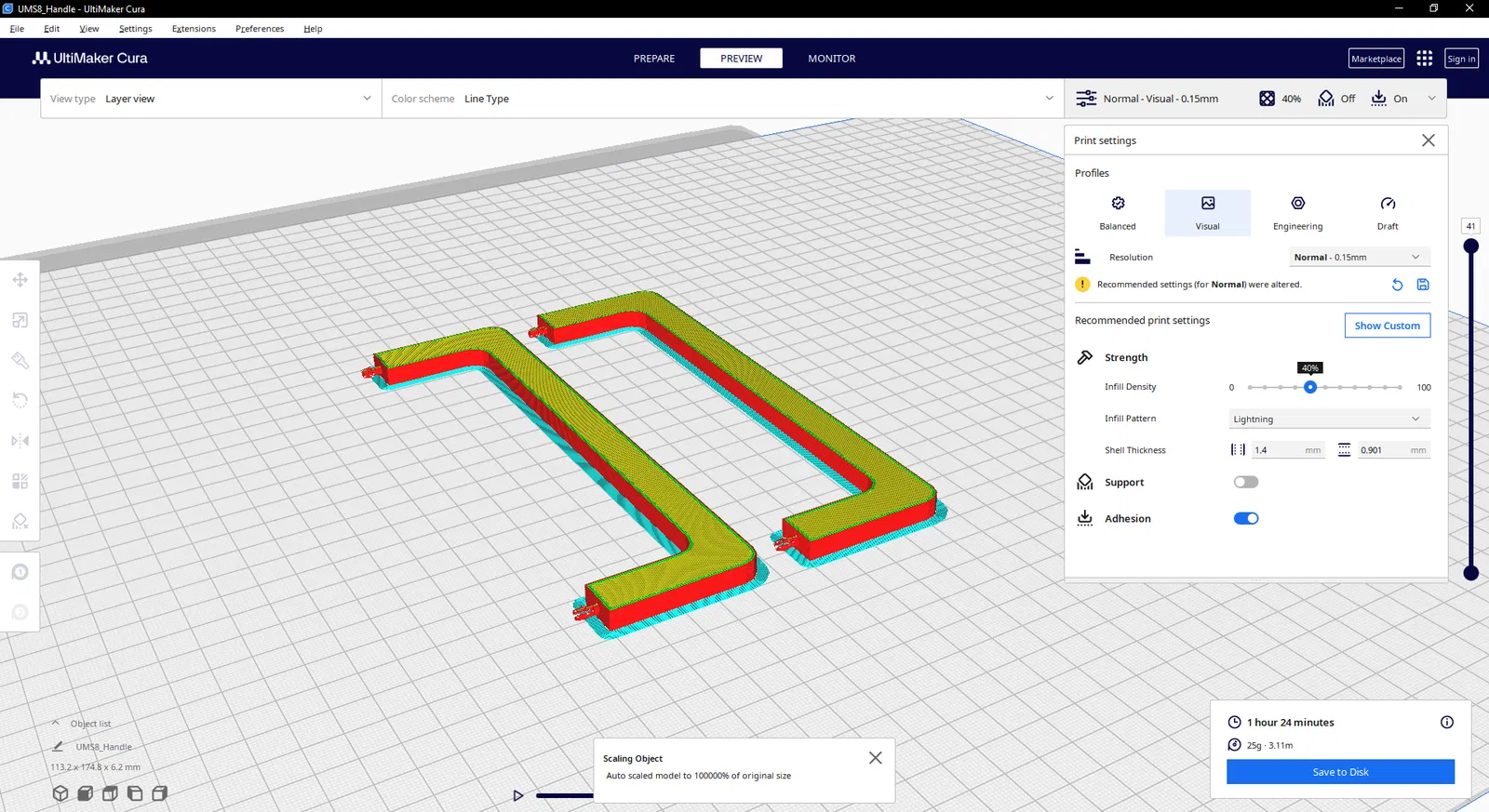Click the support Off icon in summary bar
This screenshot has height=812, width=1489.
(x=1326, y=99)
